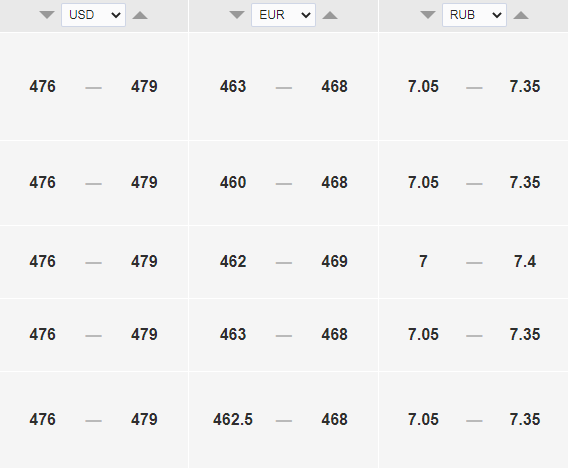Image resolution: width=568 pixels, height=468 pixels.
Task: Click first row RUB sell rate 7.35
Action: pos(525,87)
